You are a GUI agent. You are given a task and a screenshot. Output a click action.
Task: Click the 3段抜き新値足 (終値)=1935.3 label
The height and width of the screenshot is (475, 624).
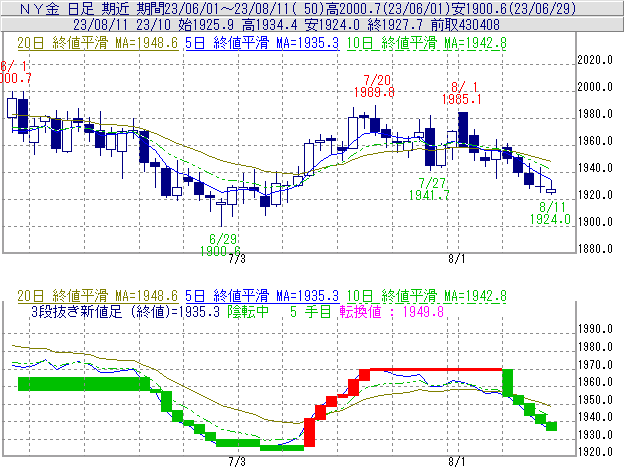tap(125, 312)
